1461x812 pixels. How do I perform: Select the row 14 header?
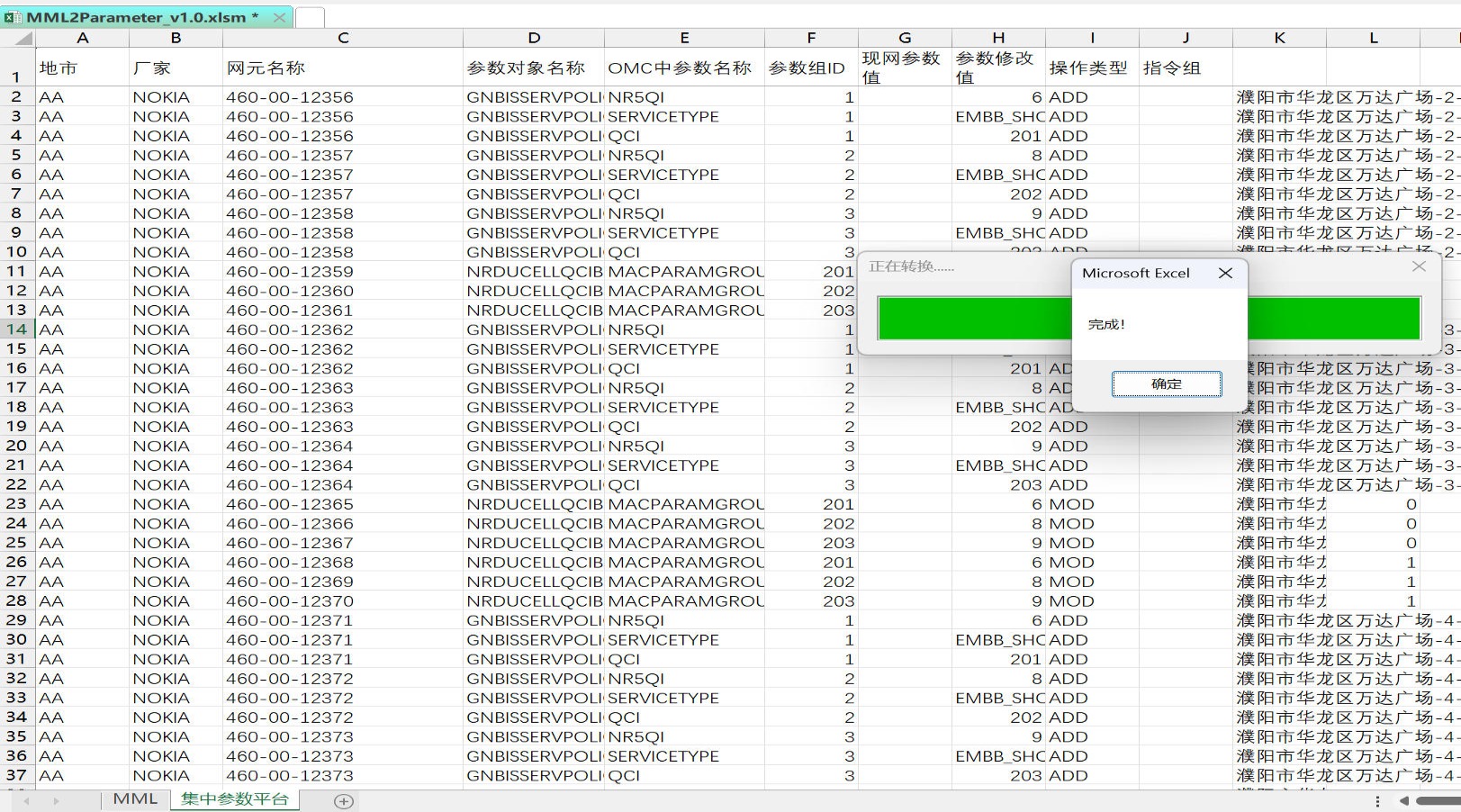(x=17, y=329)
